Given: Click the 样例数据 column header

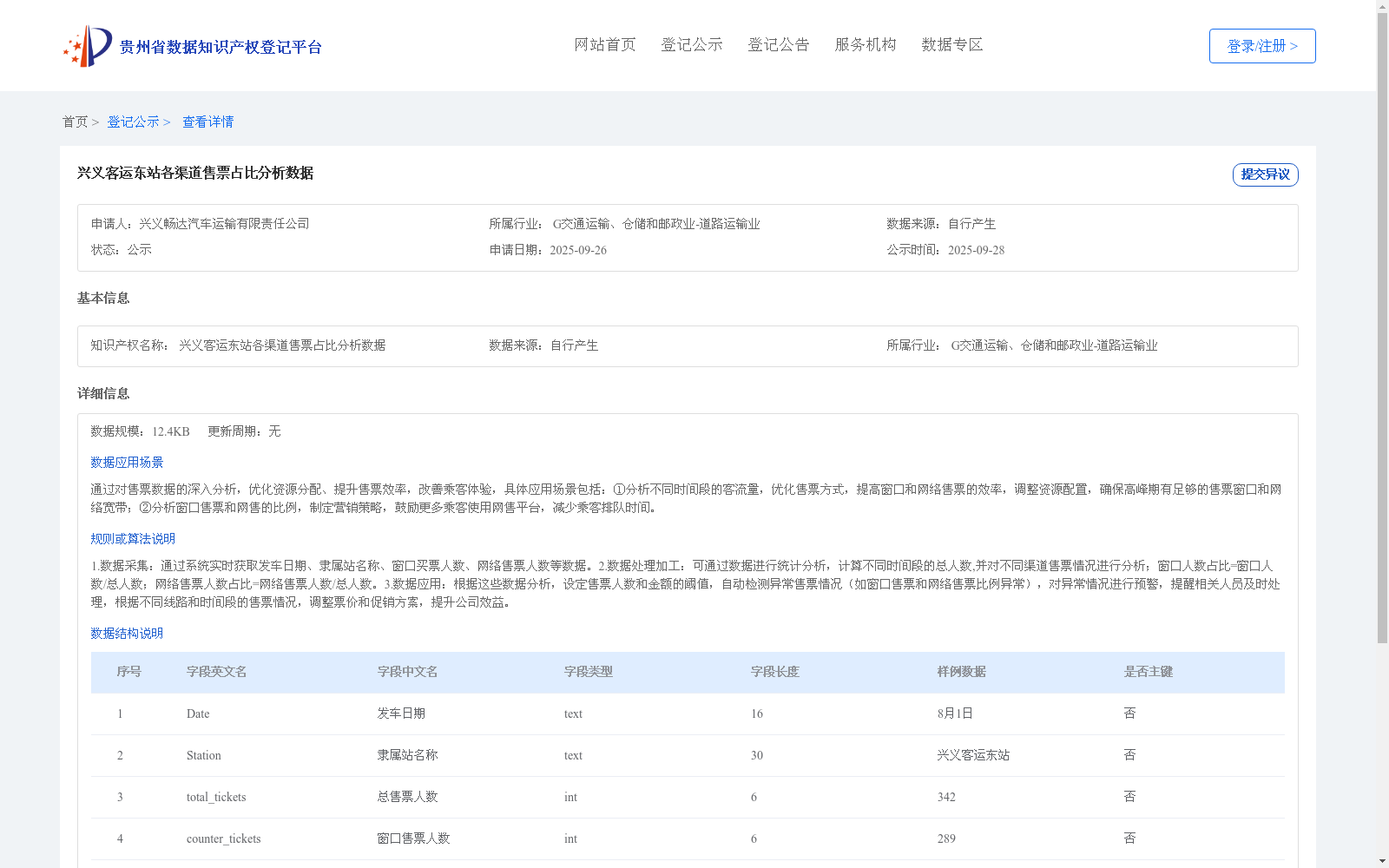Looking at the screenshot, I should pyautogui.click(x=962, y=672).
